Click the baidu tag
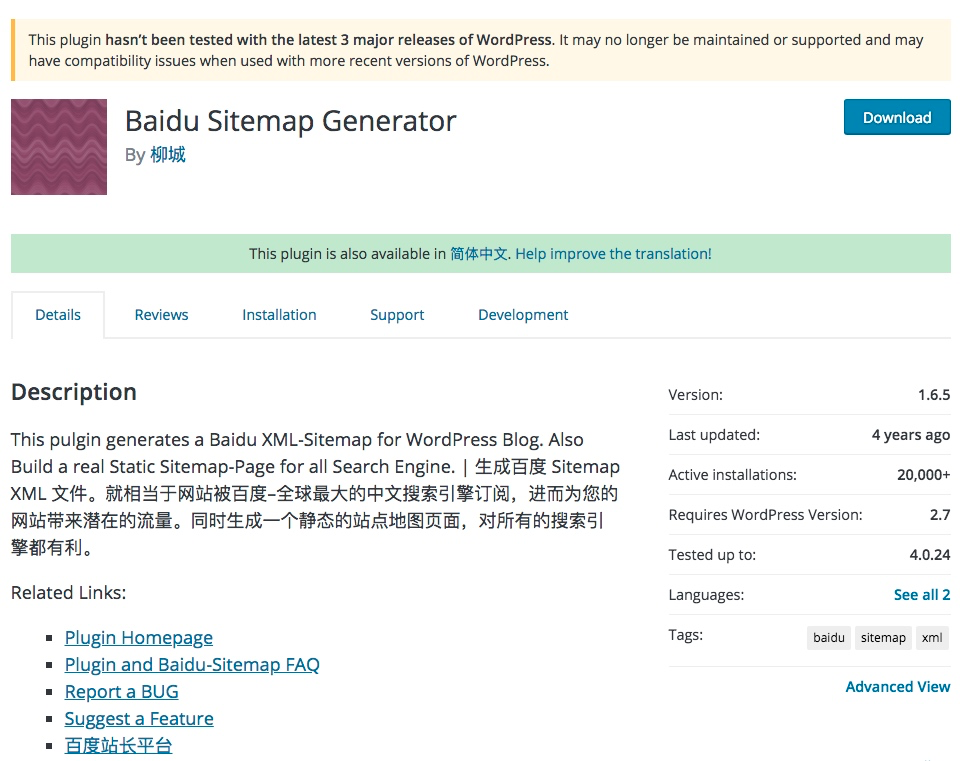 coord(828,637)
